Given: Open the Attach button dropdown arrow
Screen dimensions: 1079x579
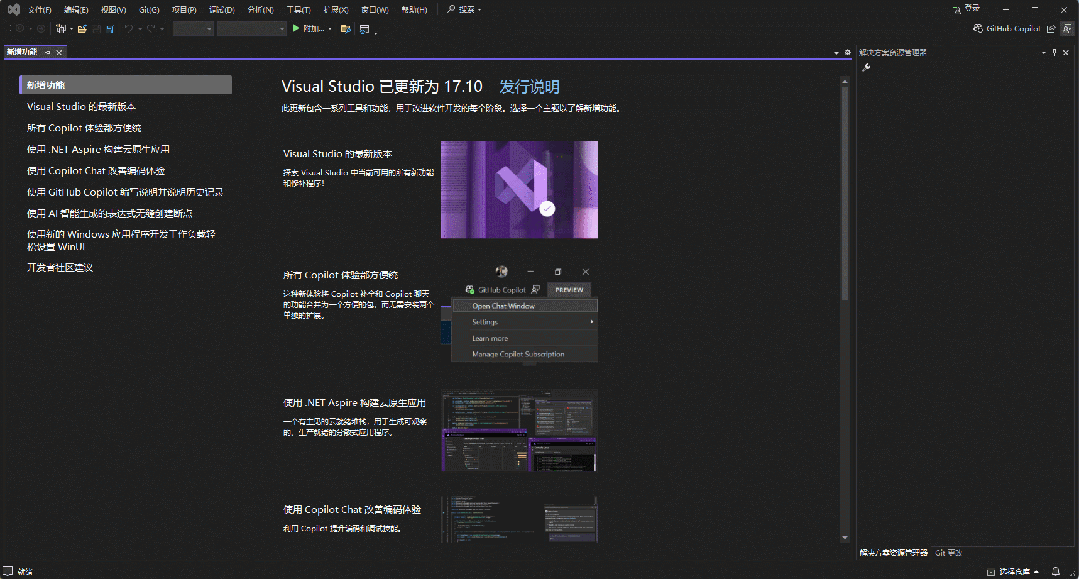Looking at the screenshot, I should click(330, 29).
